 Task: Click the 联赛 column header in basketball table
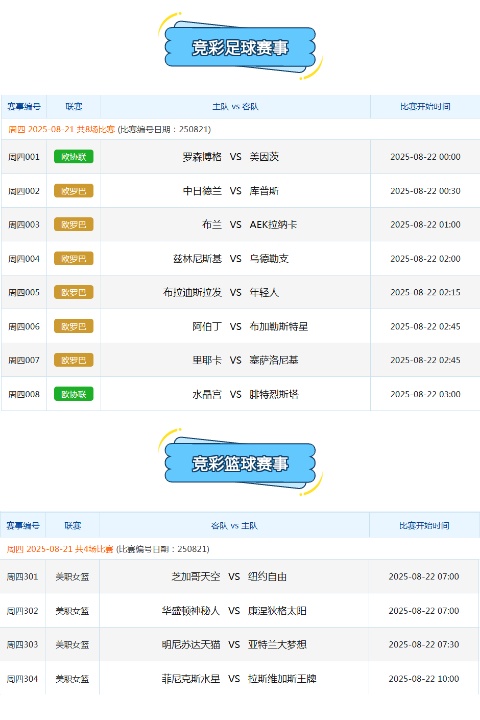73,526
